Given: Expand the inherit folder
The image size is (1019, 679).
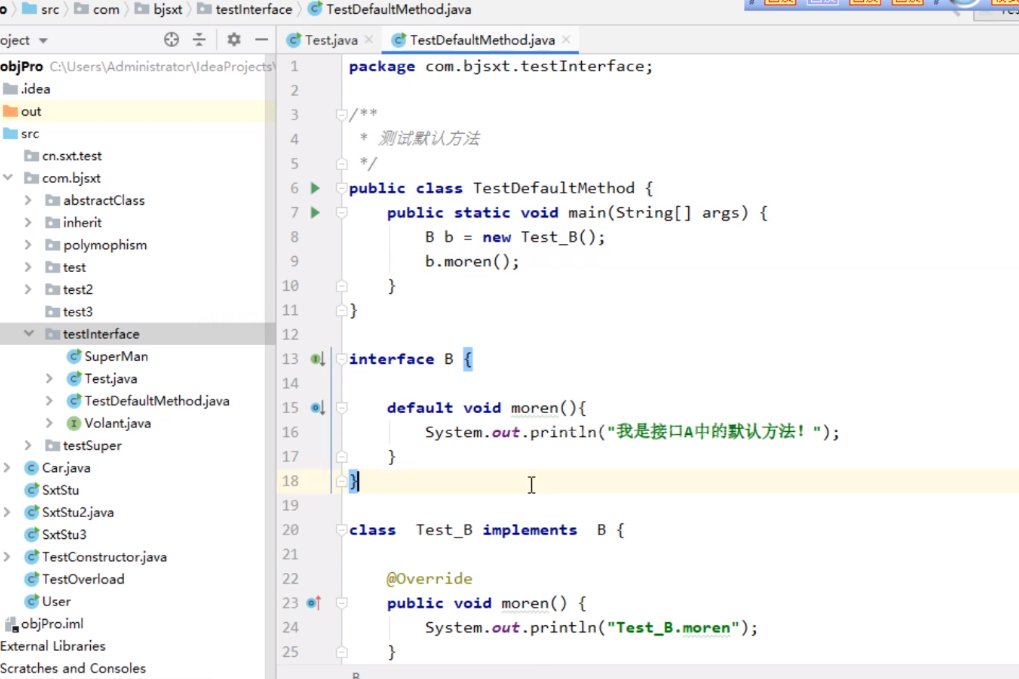Looking at the screenshot, I should (28, 222).
